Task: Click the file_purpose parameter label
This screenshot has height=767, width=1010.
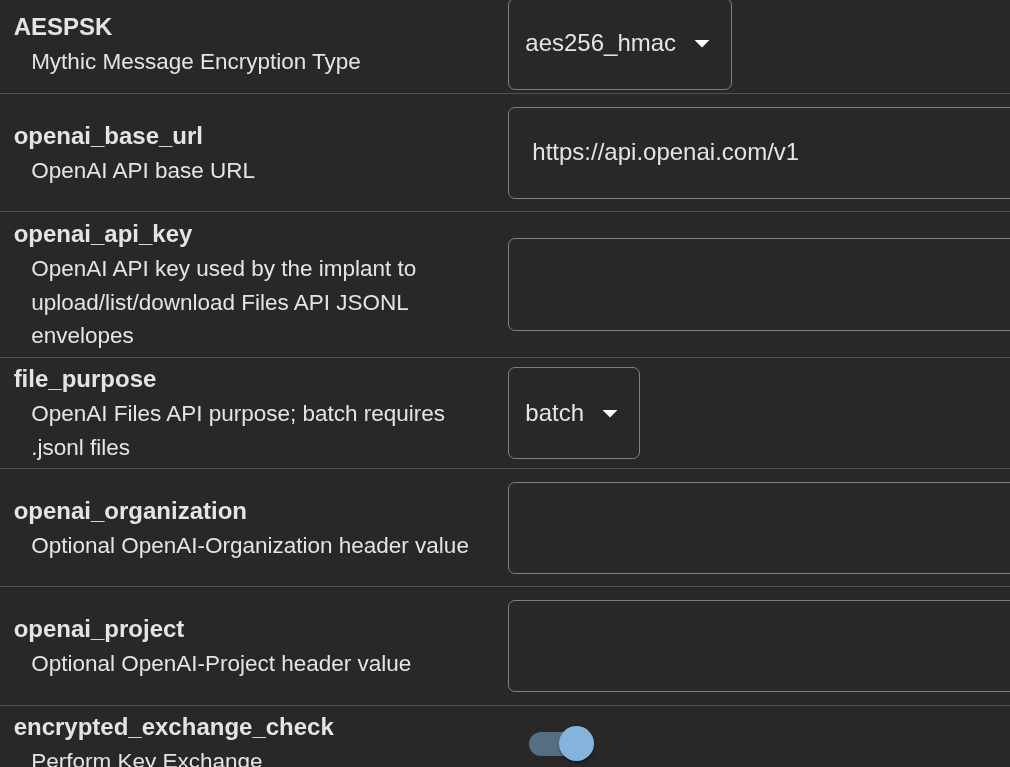Action: [85, 379]
